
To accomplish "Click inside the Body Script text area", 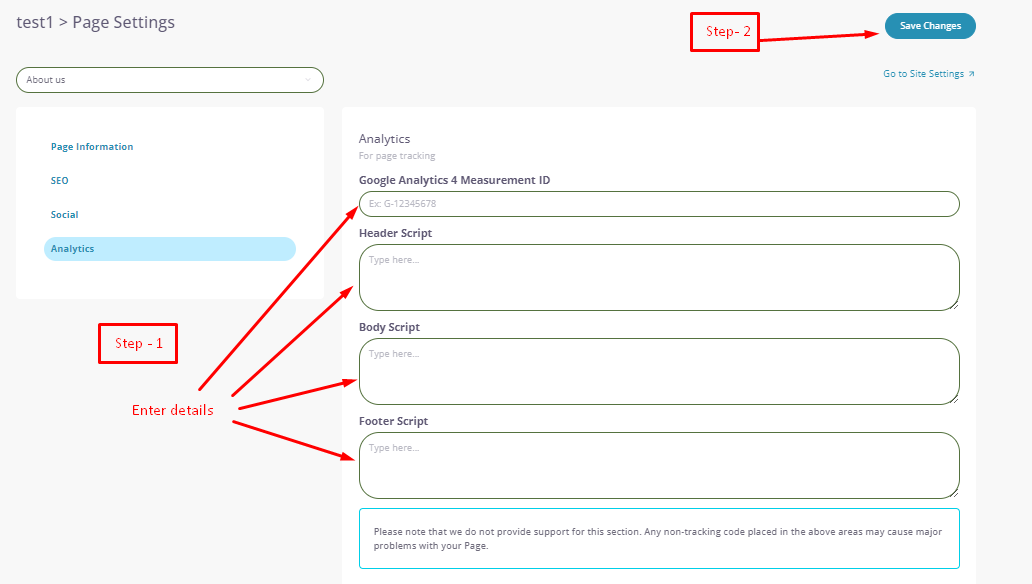I will click(x=658, y=371).
